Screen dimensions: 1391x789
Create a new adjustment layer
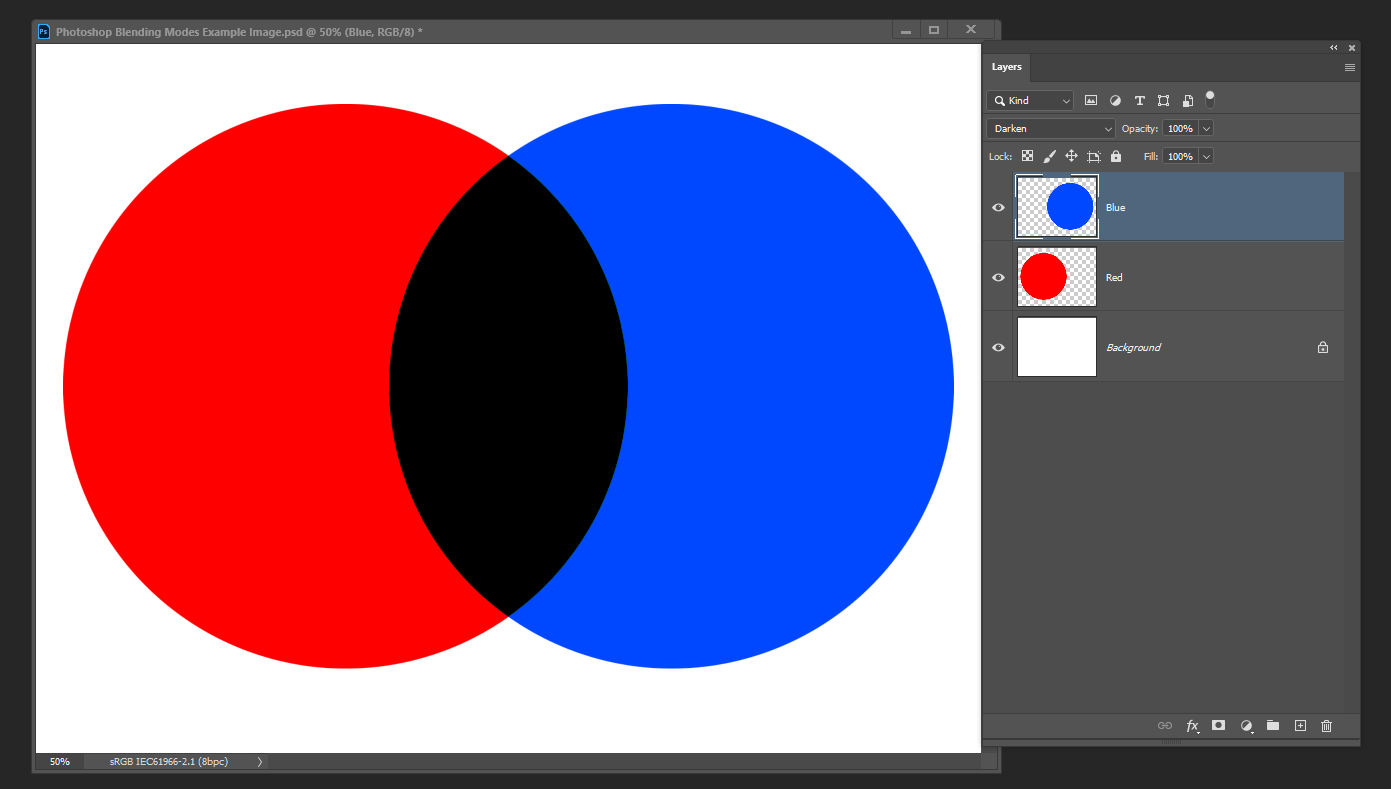pos(1246,726)
